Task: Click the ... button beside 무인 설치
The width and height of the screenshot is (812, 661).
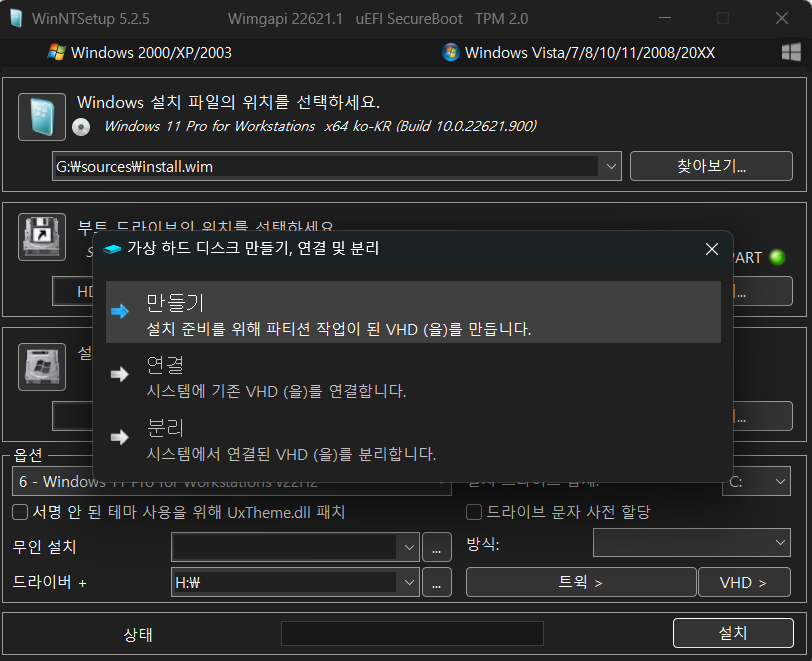Action: pyautogui.click(x=437, y=547)
